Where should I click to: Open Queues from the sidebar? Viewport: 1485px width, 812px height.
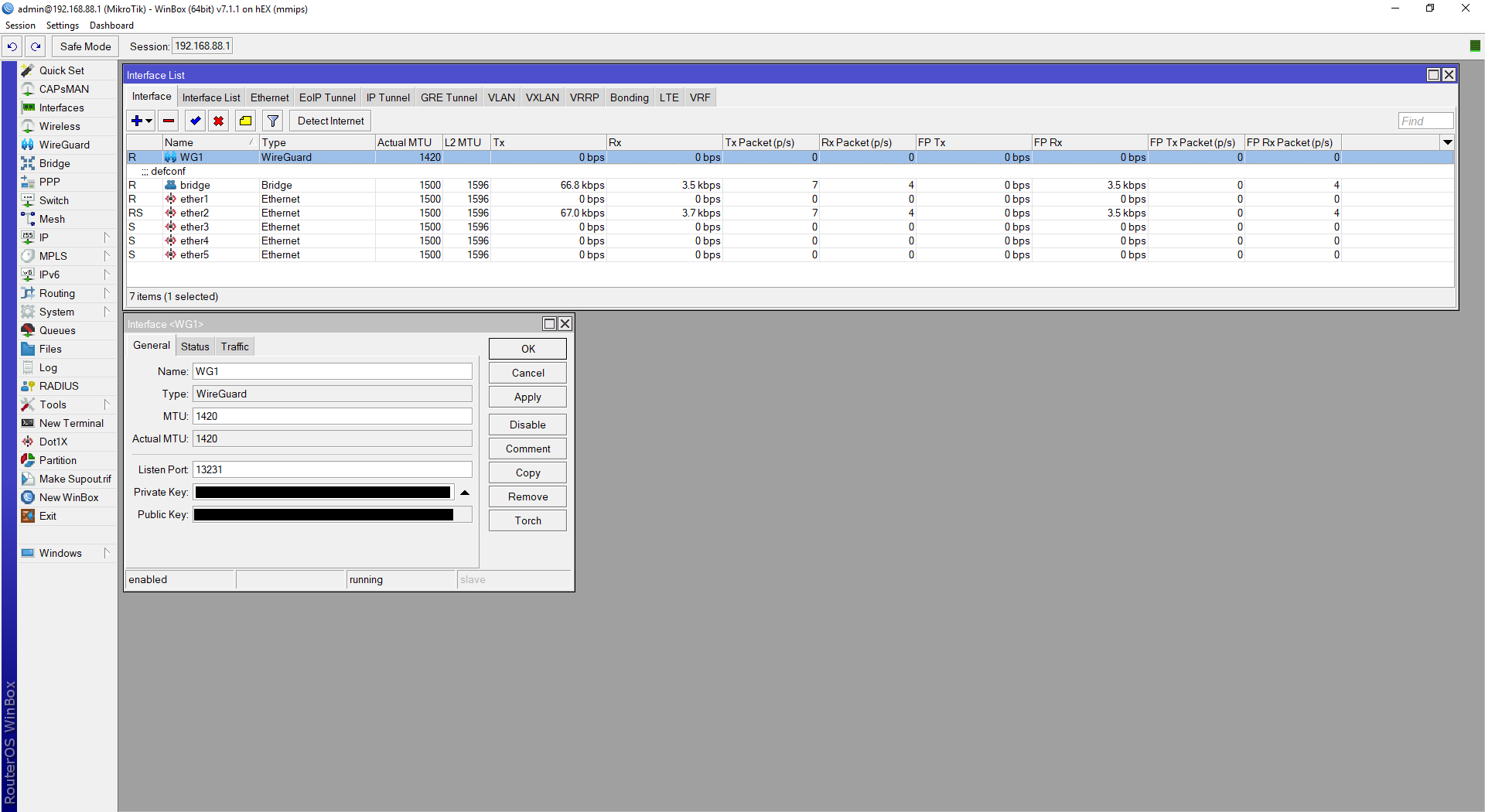pos(57,330)
